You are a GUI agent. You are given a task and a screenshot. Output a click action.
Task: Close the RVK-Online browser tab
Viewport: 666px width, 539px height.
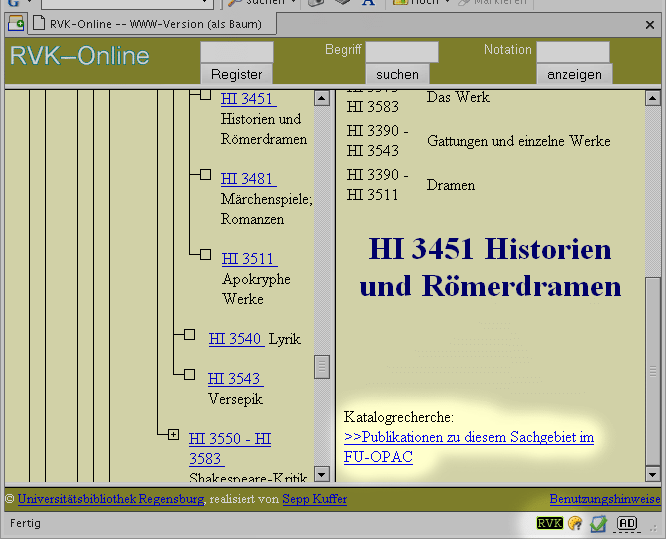[283, 23]
